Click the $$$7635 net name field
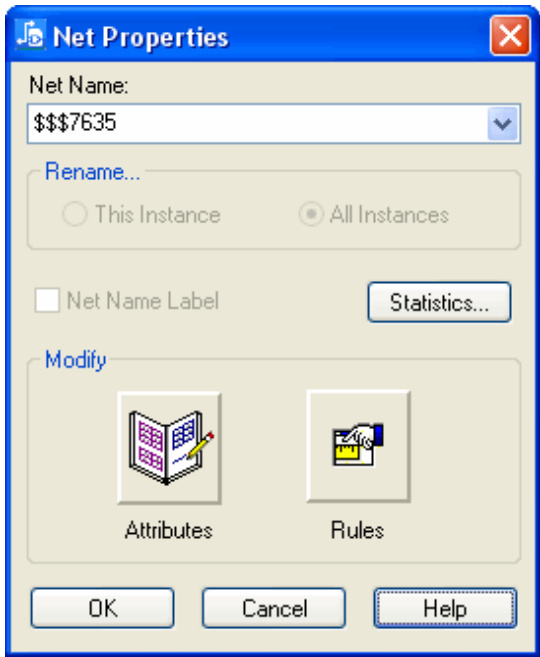 coord(257,124)
